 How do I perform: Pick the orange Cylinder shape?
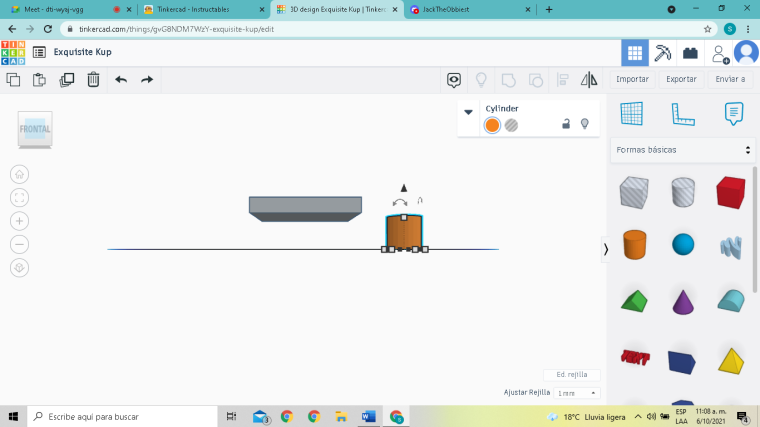[634, 245]
